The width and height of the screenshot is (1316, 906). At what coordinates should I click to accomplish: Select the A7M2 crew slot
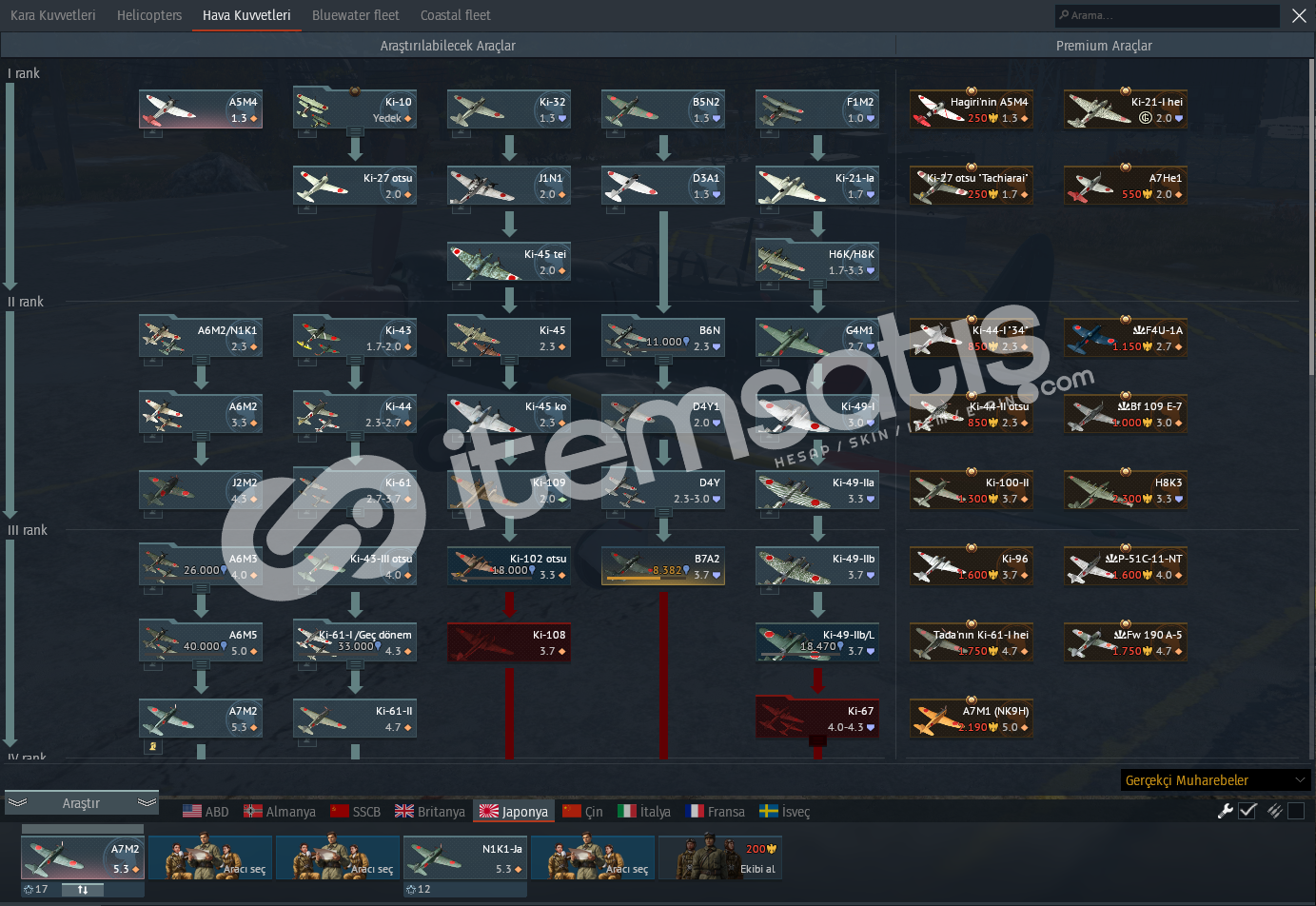pyautogui.click(x=83, y=857)
